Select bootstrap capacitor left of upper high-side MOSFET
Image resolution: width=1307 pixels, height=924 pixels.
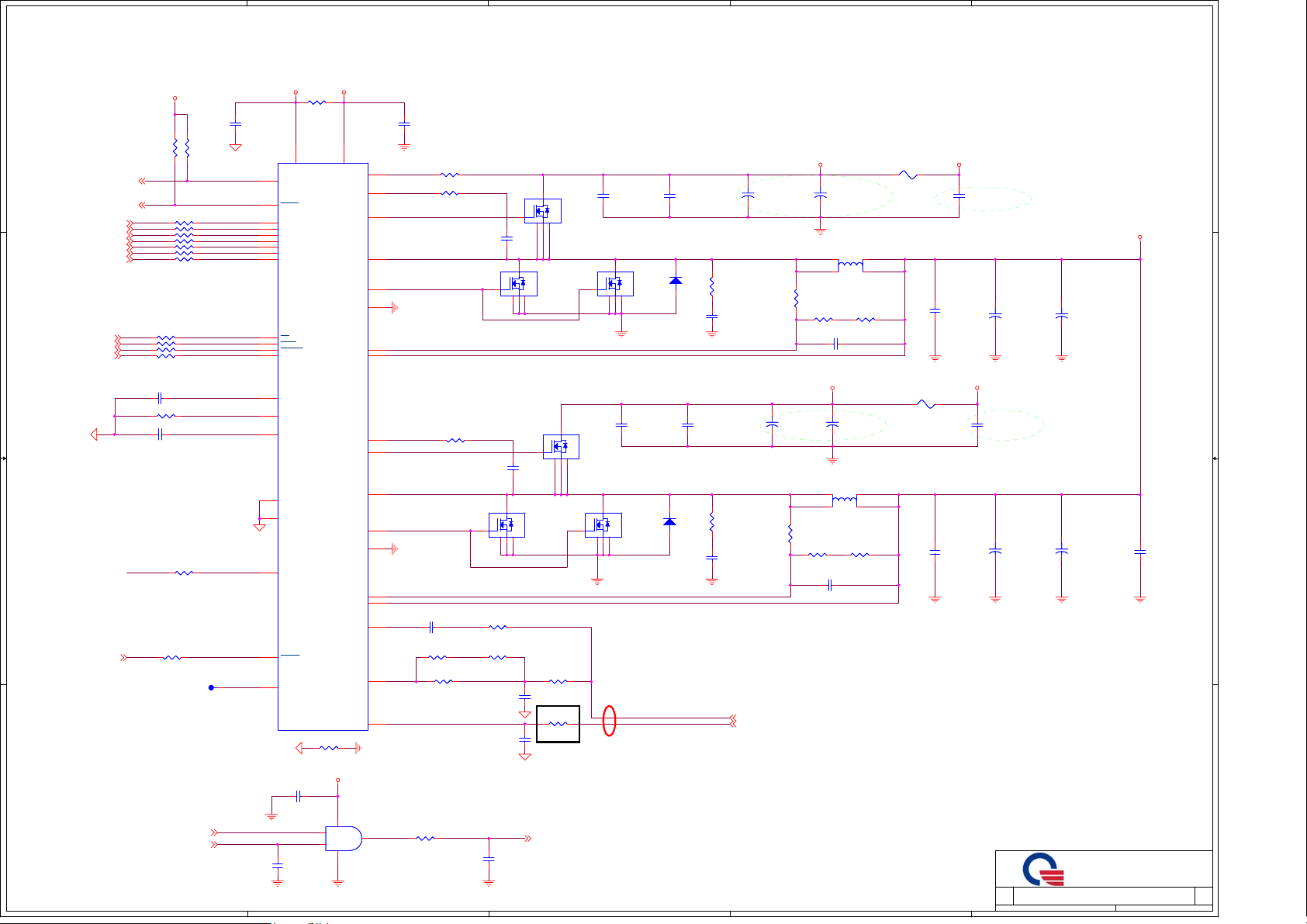(x=507, y=238)
